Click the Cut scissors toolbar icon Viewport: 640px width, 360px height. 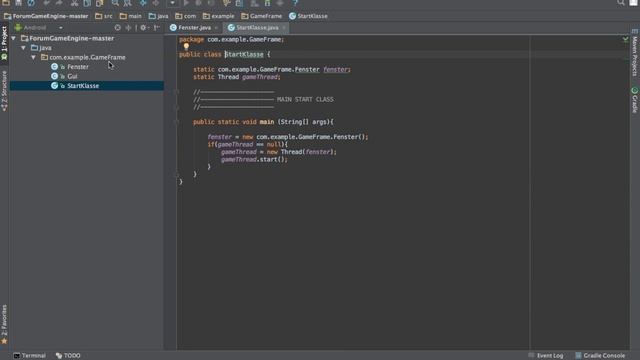point(74,3)
